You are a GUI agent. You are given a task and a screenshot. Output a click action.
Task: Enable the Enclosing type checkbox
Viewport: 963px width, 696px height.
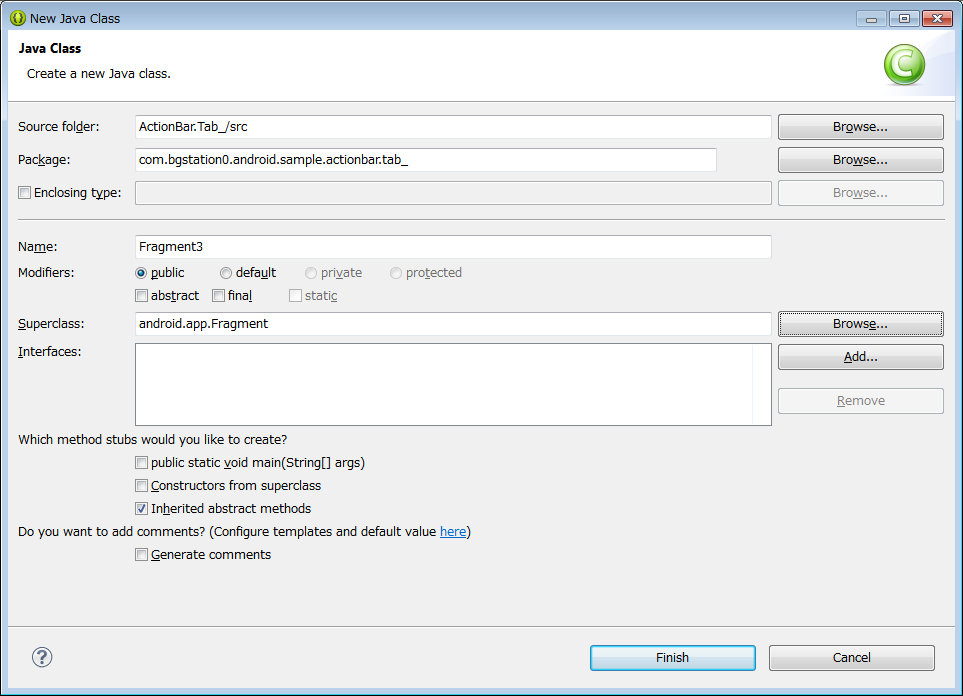coord(25,193)
